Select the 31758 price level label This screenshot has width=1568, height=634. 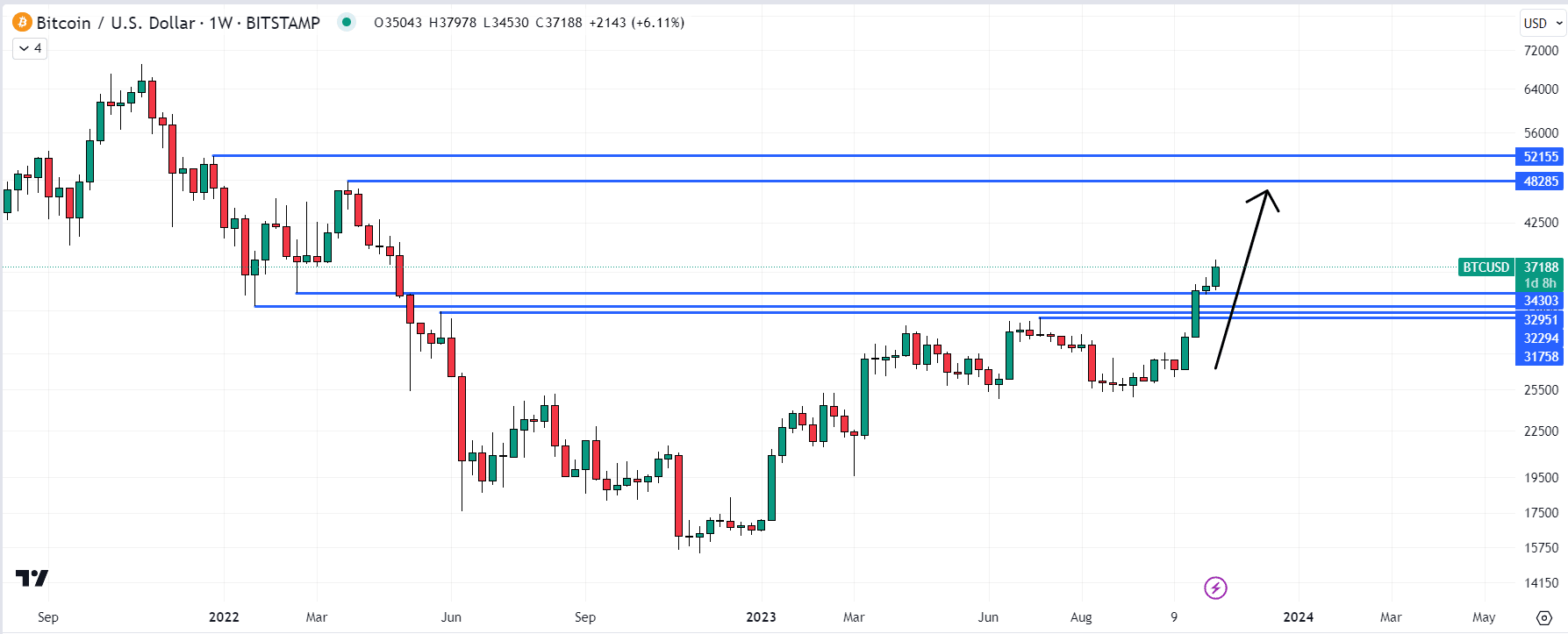tap(1540, 356)
